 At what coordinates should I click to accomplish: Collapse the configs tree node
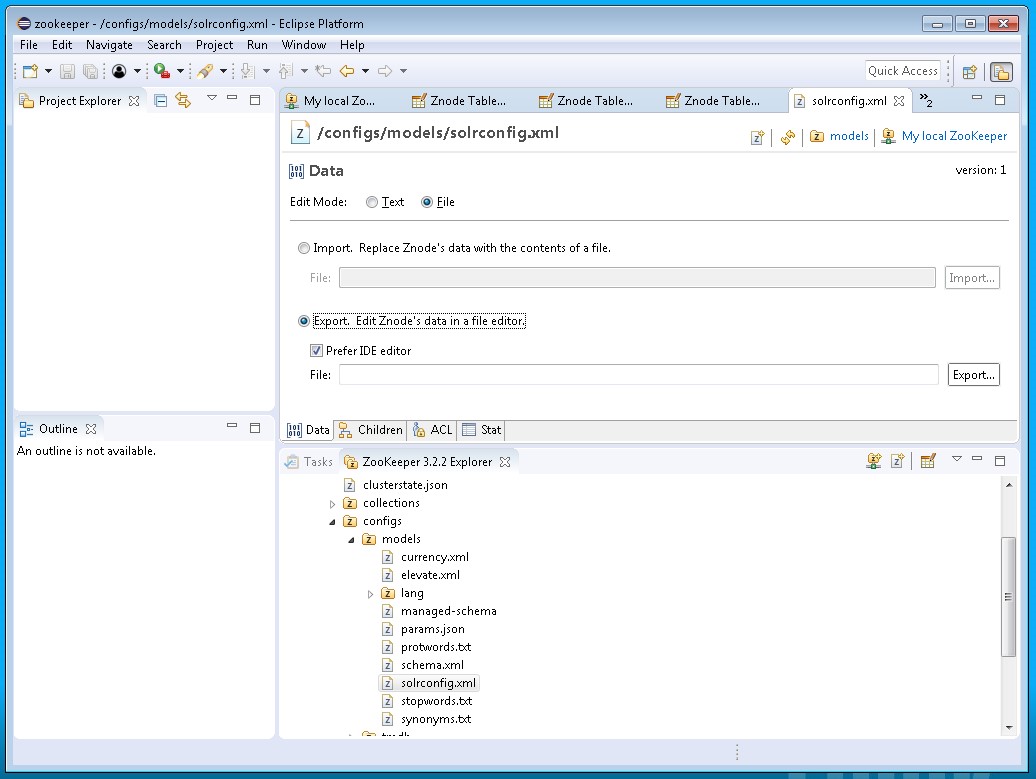333,521
